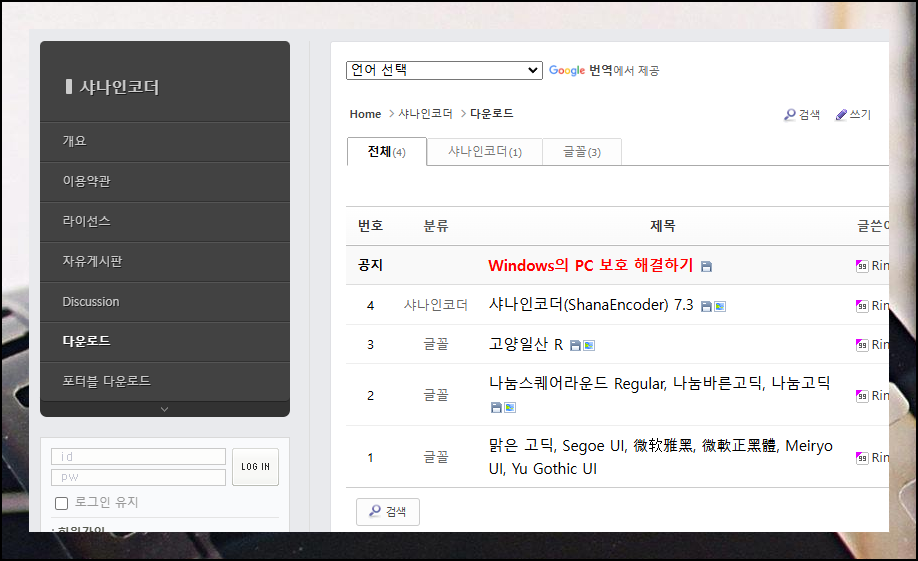Open the 포터블 다운로드 sidebar menu item
Screen dimensions: 918x561
point(165,382)
